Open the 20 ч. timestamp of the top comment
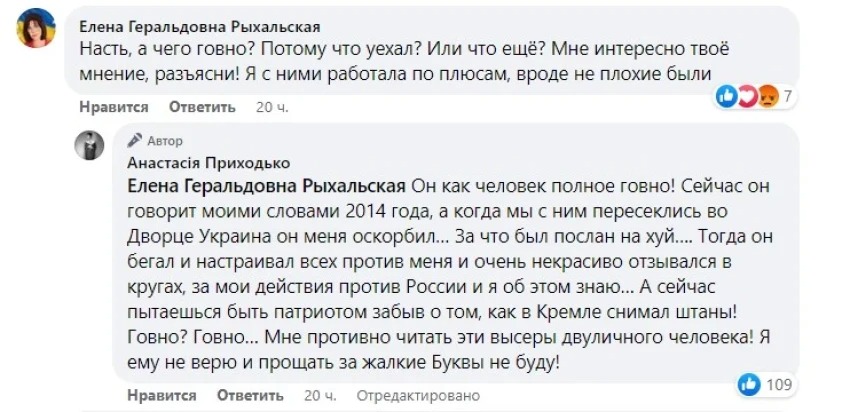Viewport: 850px width, 412px height. 270,107
